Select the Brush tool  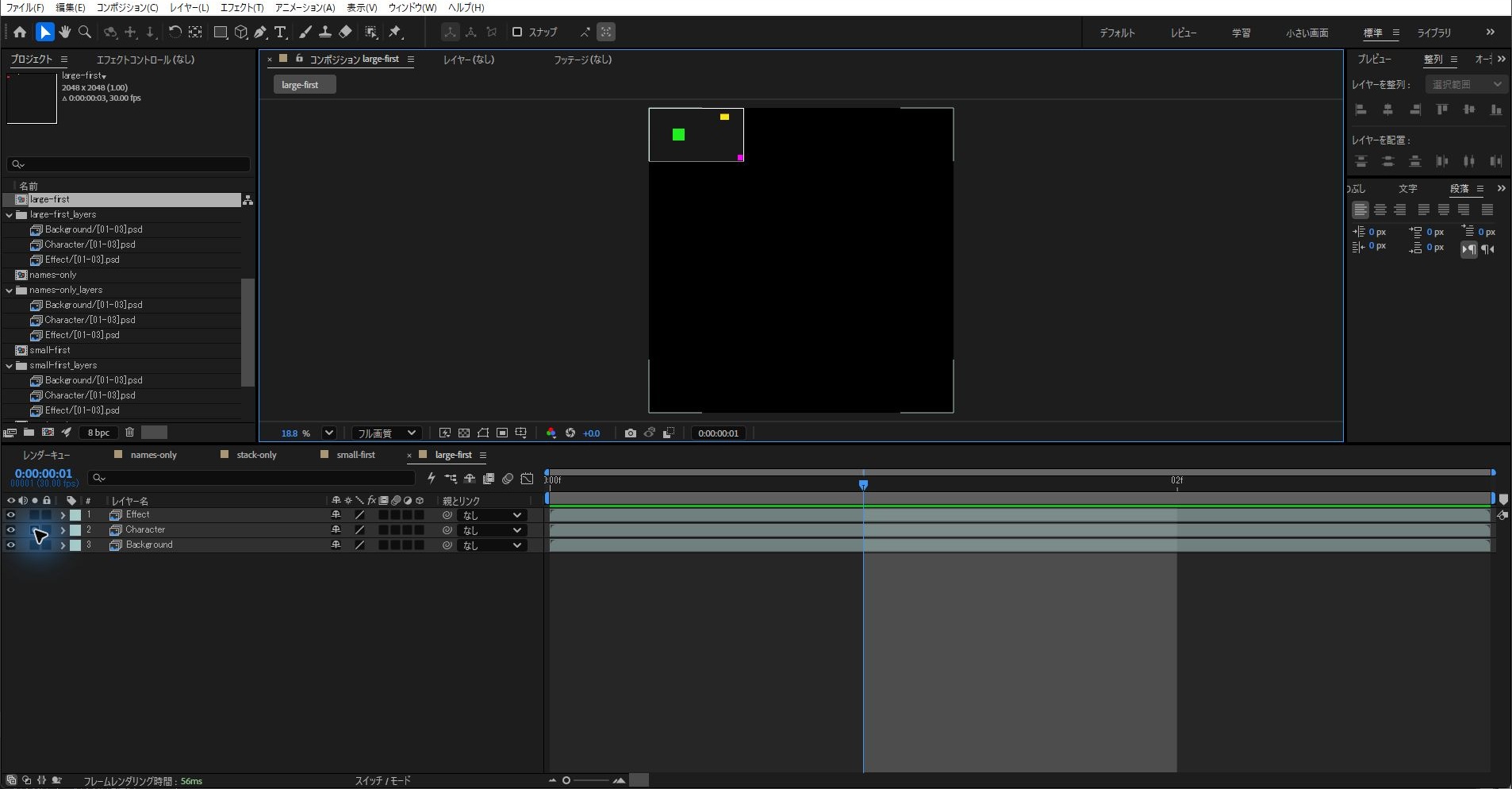coord(305,32)
